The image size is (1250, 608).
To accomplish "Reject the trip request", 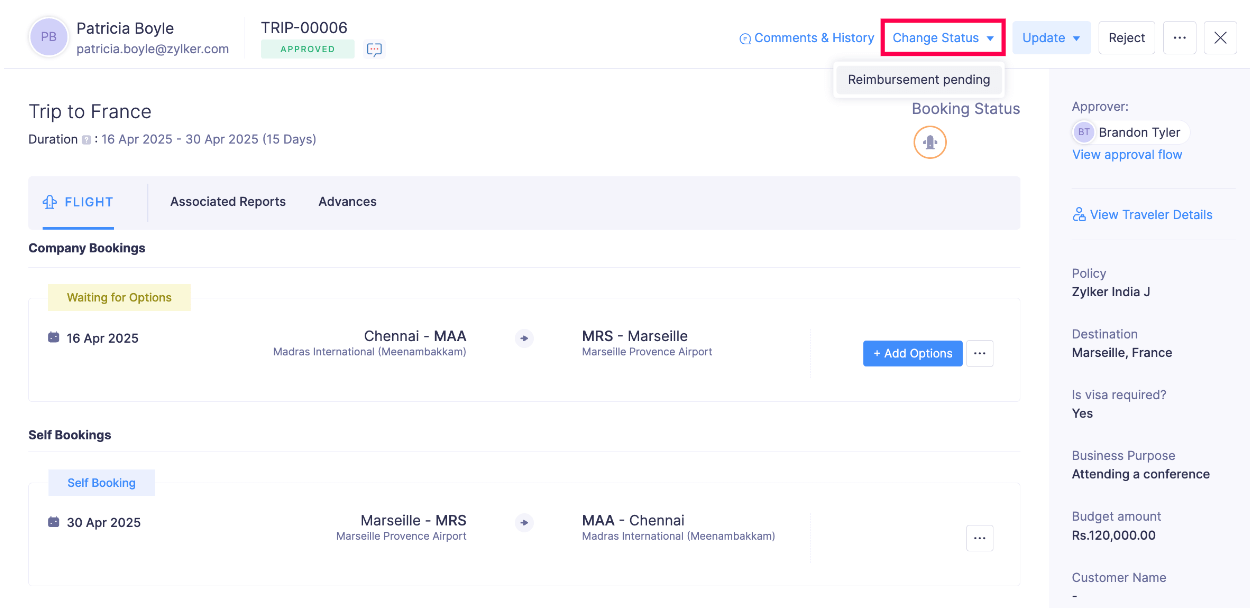I will tap(1126, 38).
